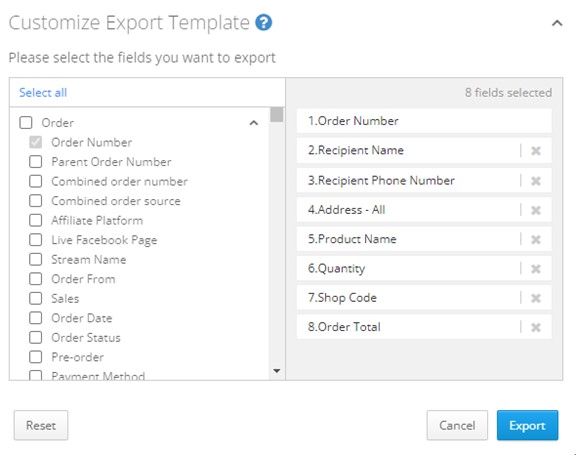Remove Recipient Name field with X icon
This screenshot has width=576, height=455.
click(x=536, y=151)
